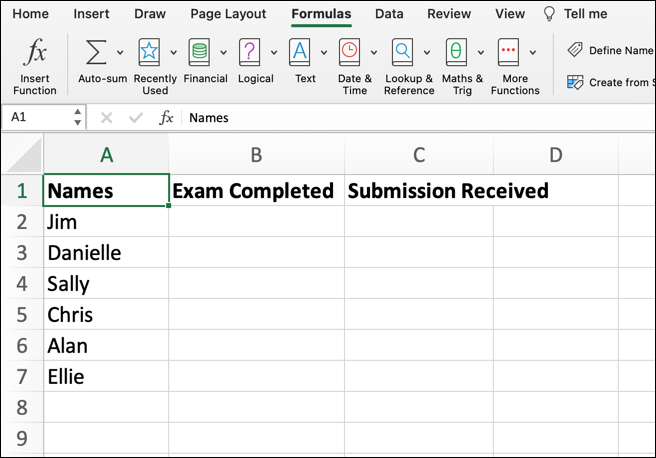Switch to the Review tab
Viewport: 656px width, 458px height.
tap(449, 14)
